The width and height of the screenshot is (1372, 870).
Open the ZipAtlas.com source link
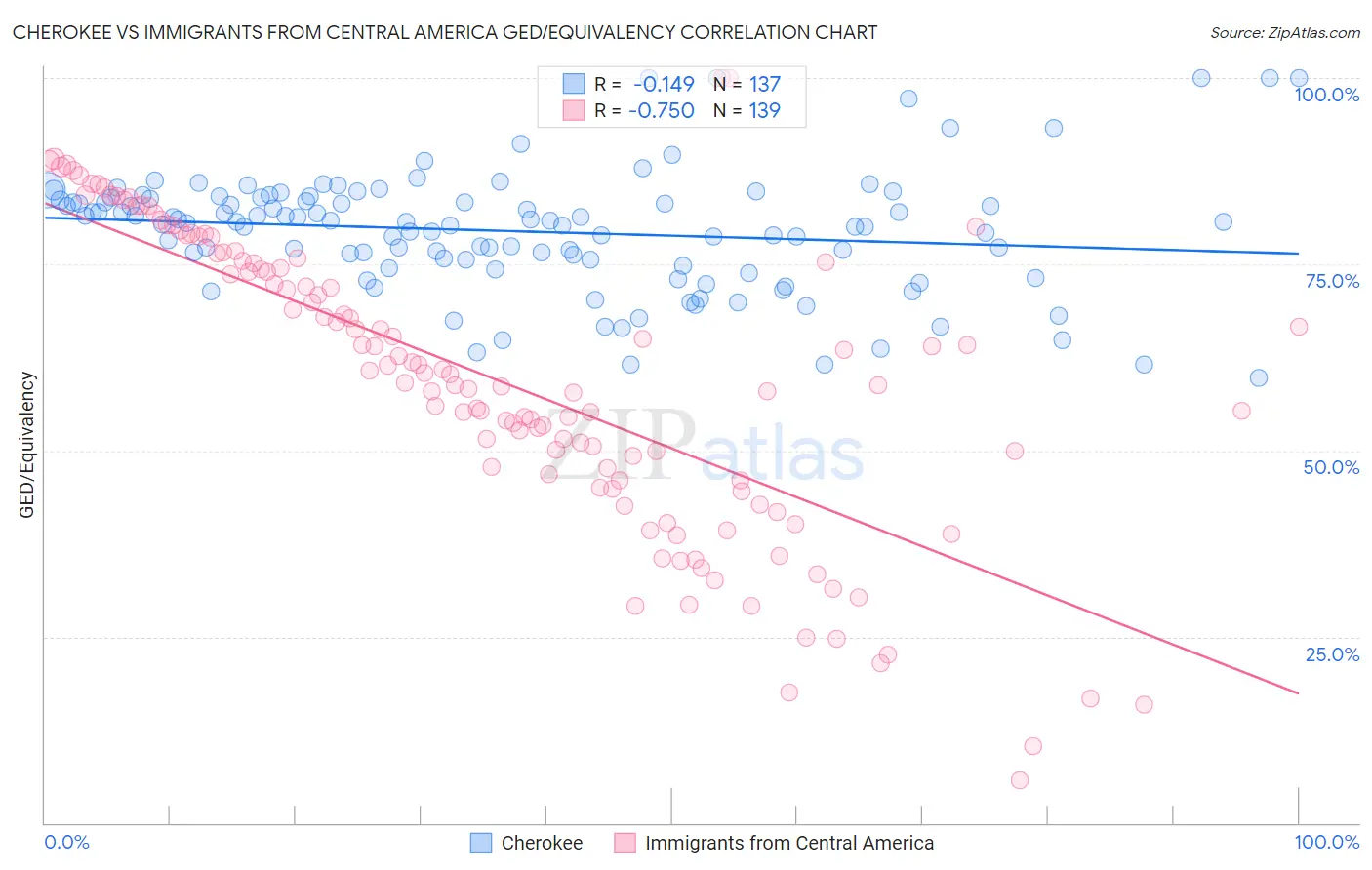click(1285, 32)
